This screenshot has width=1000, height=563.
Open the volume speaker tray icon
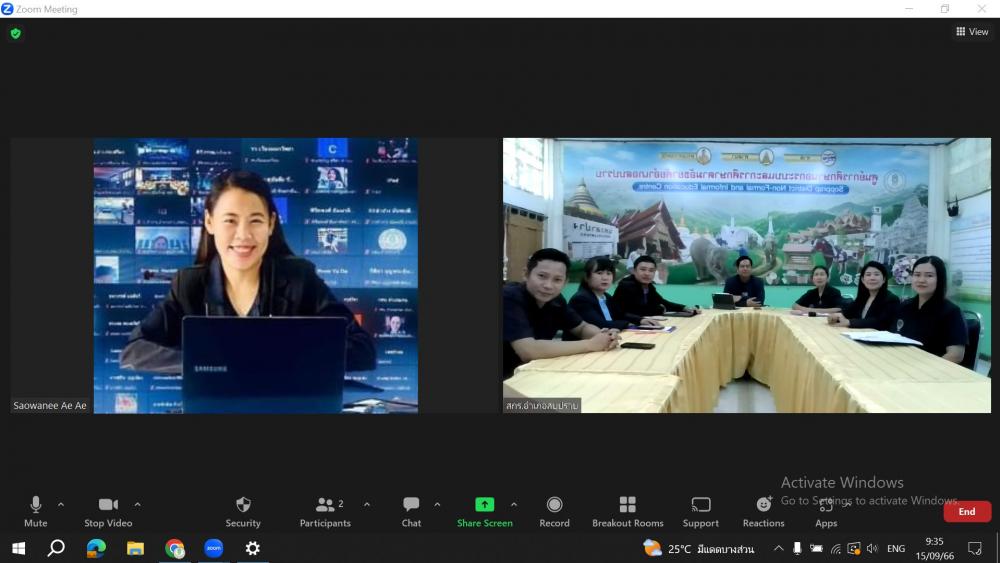[x=872, y=548]
